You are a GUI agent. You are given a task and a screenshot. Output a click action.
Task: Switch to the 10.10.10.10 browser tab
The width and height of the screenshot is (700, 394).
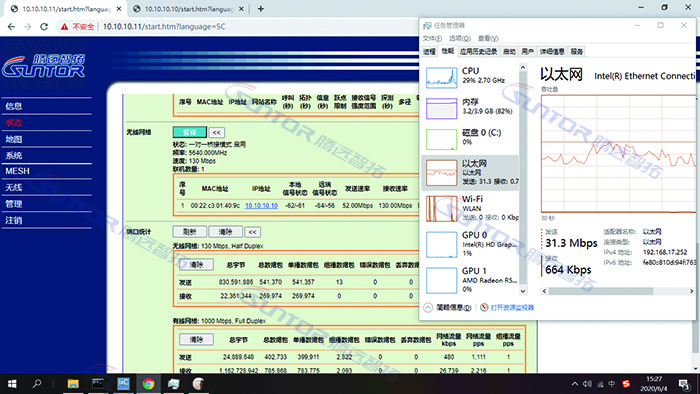click(x=189, y=8)
